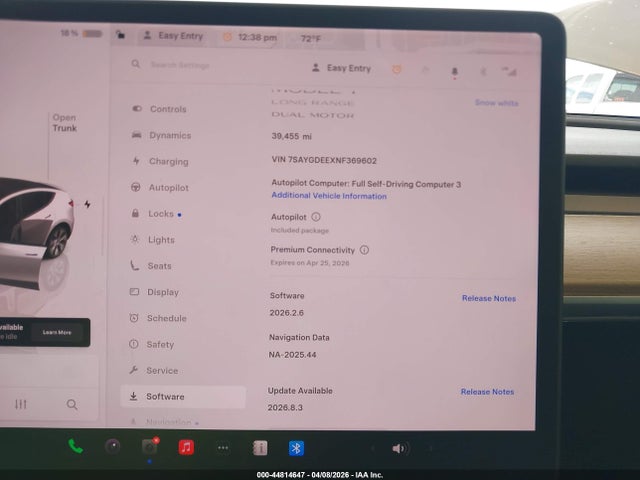Open Release Notes for available update
Viewport: 640px width, 480px height.
[487, 391]
